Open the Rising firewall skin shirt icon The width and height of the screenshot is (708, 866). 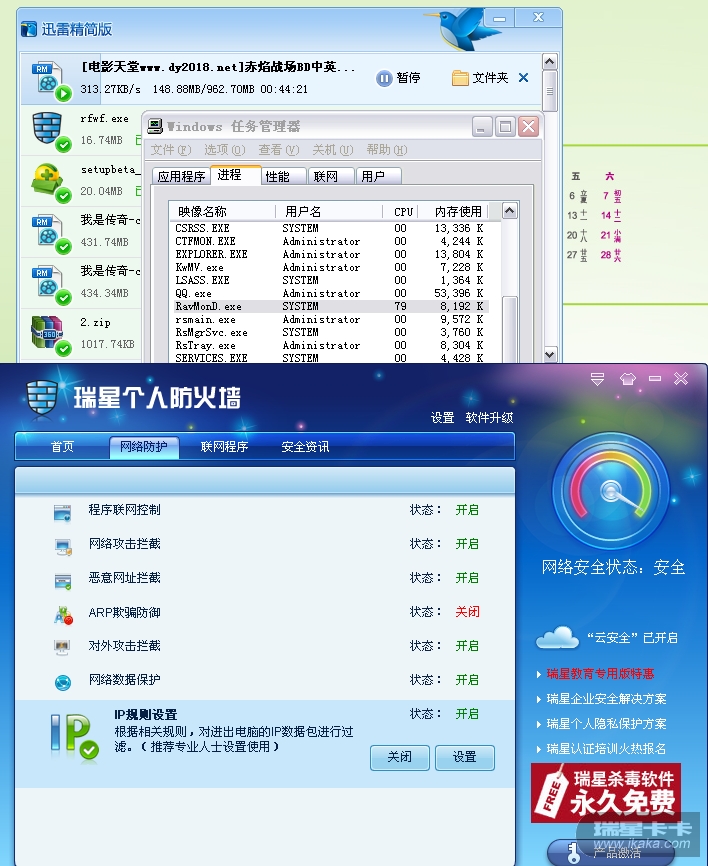point(627,379)
